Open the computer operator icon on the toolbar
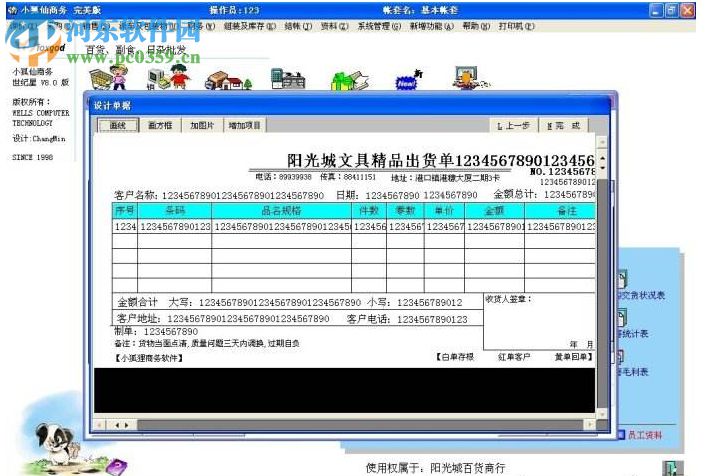The image size is (719, 476). click(469, 77)
